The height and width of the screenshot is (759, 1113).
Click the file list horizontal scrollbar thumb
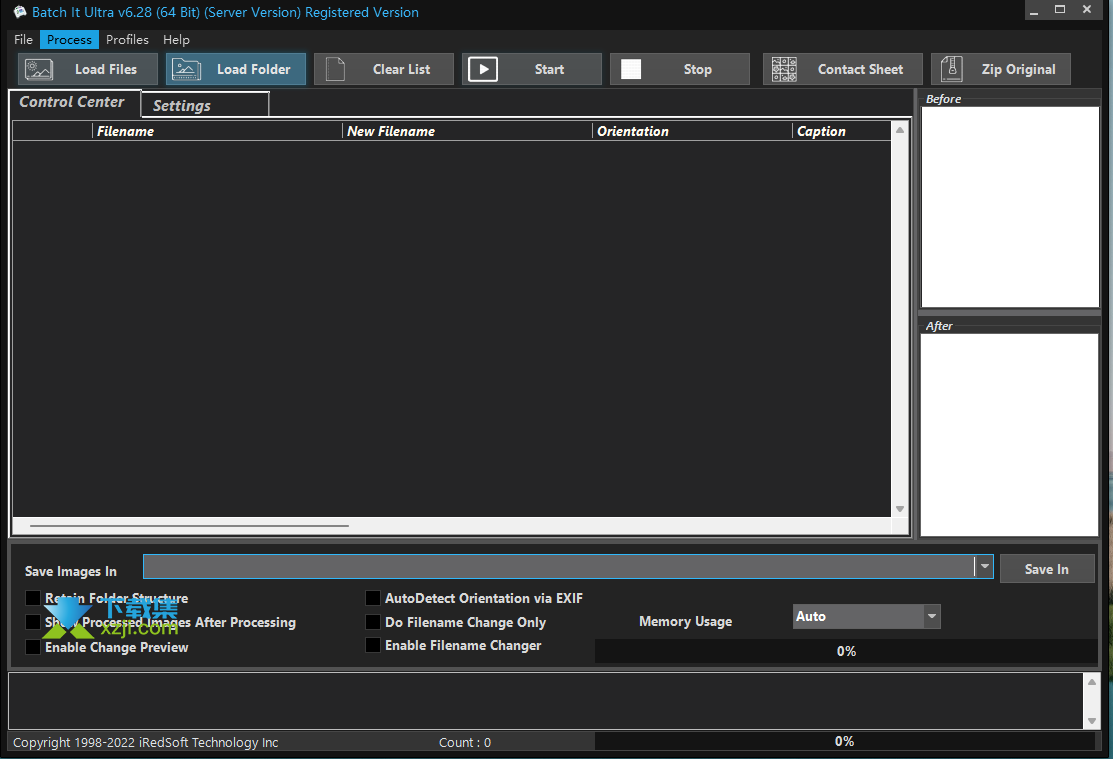pos(190,526)
